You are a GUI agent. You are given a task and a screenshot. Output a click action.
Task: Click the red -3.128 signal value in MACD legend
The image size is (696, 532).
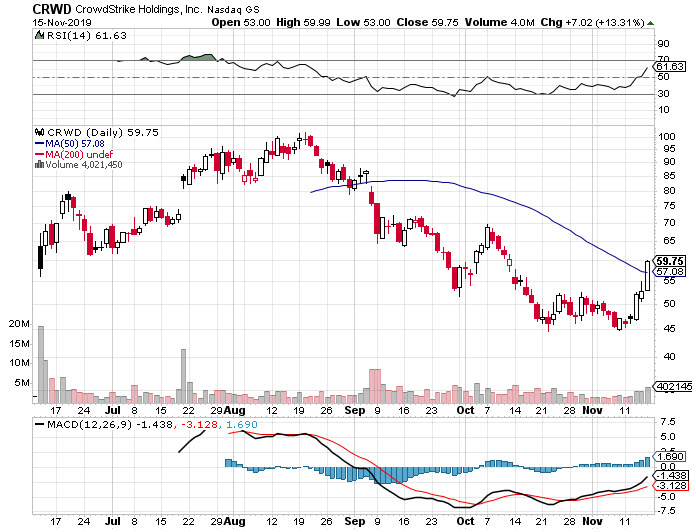(198, 425)
